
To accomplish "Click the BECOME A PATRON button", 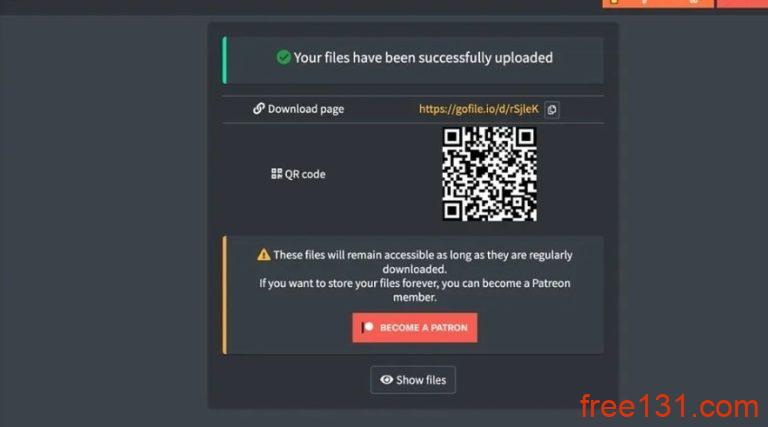I will pyautogui.click(x=414, y=328).
